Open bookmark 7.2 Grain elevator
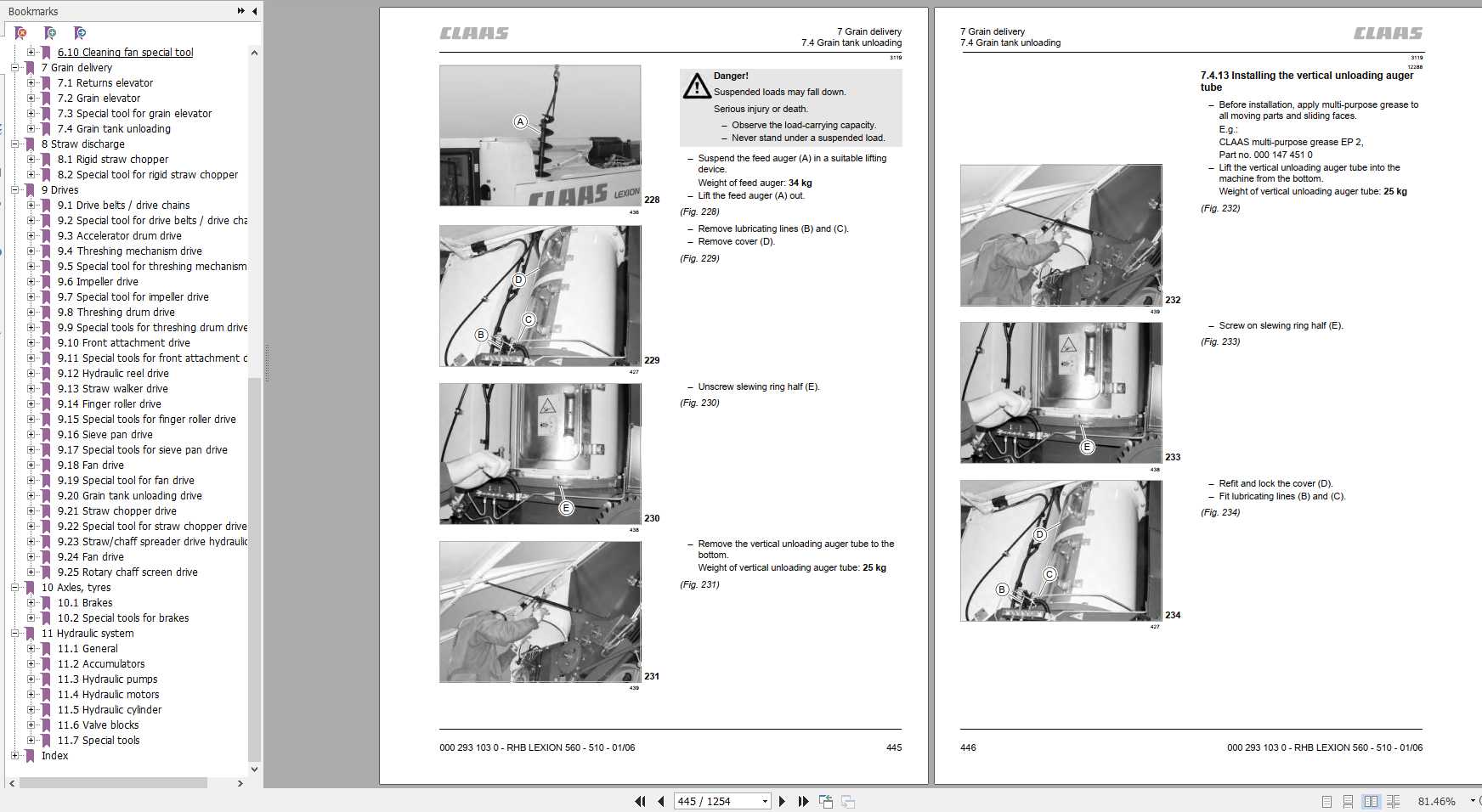 click(99, 99)
